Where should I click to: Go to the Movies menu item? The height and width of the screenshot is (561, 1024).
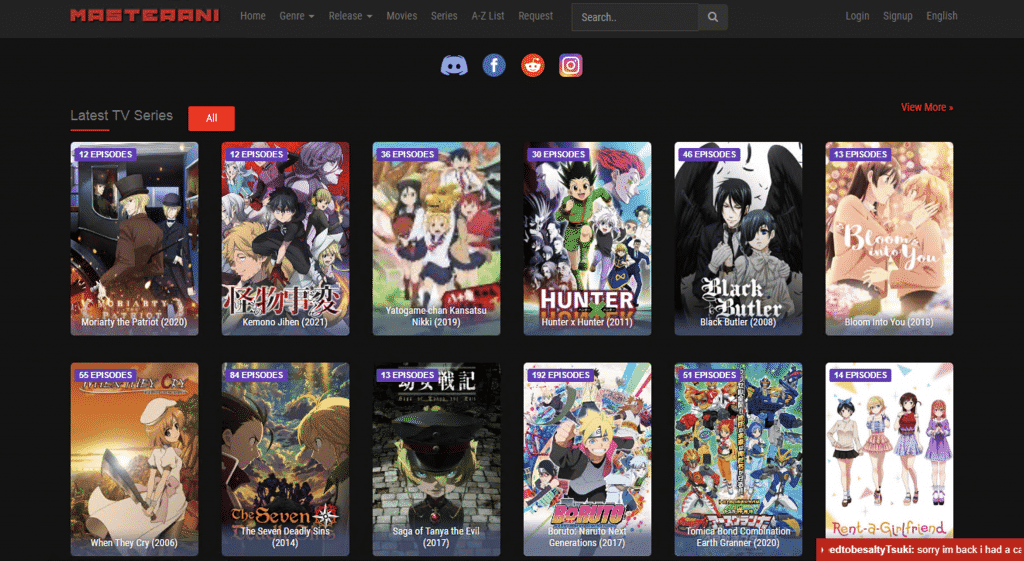(401, 16)
